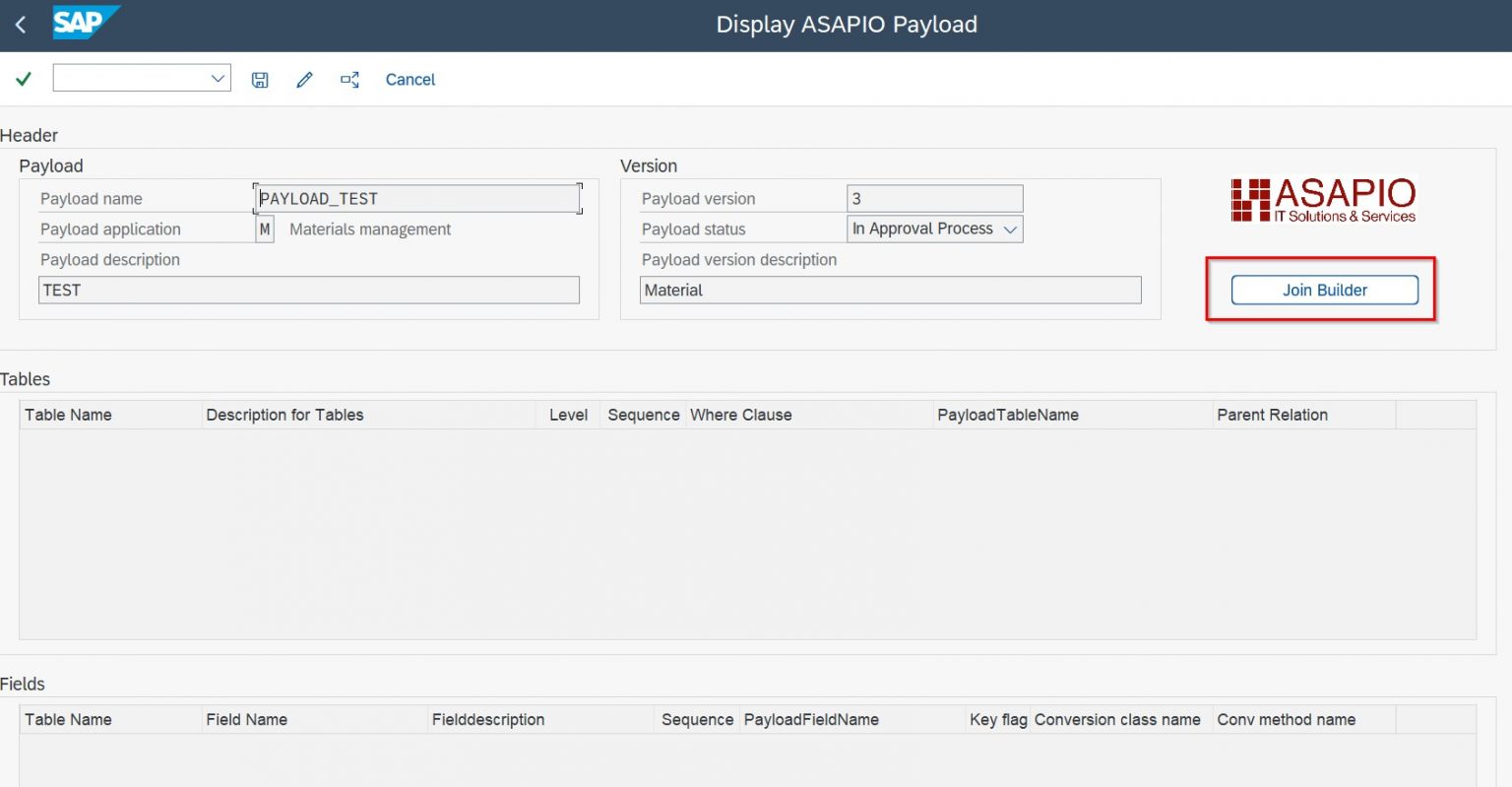
Task: Click the Payload version field showing 3
Action: coord(933,198)
